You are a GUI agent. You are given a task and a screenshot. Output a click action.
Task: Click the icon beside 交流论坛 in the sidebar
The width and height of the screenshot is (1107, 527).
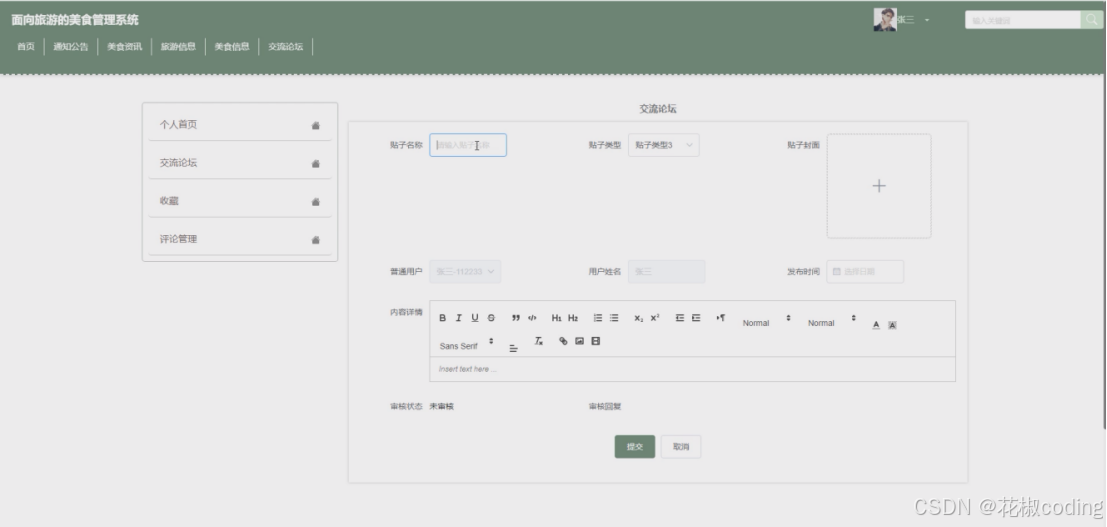click(316, 163)
